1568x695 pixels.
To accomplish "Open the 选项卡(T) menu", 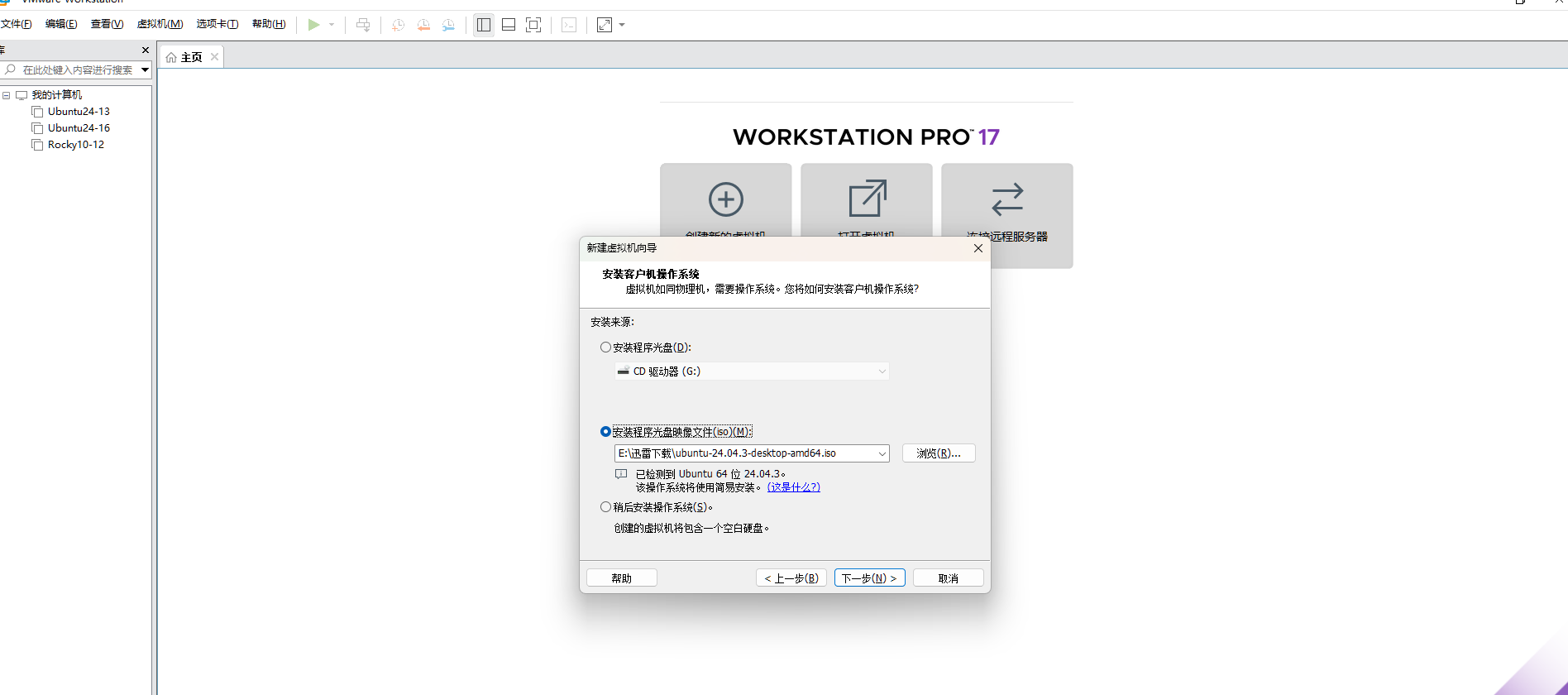I will pyautogui.click(x=218, y=24).
